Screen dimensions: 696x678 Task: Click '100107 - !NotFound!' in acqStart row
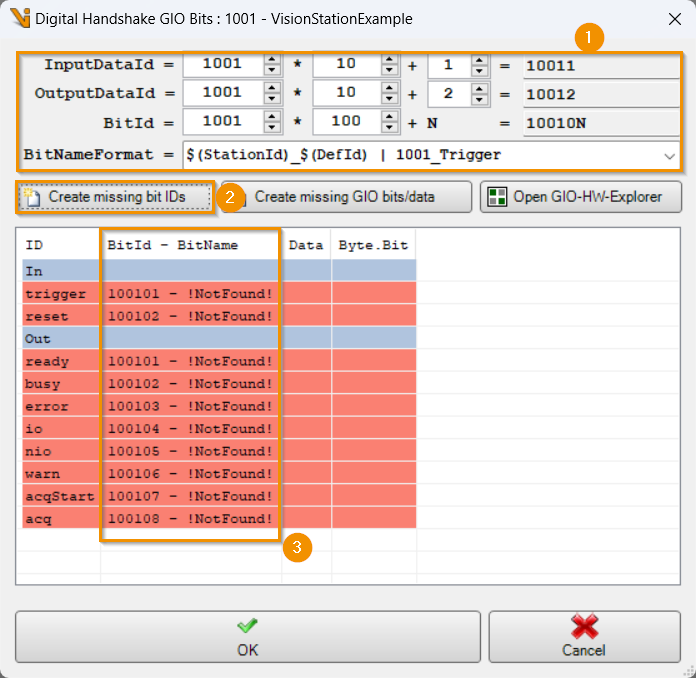pyautogui.click(x=190, y=496)
